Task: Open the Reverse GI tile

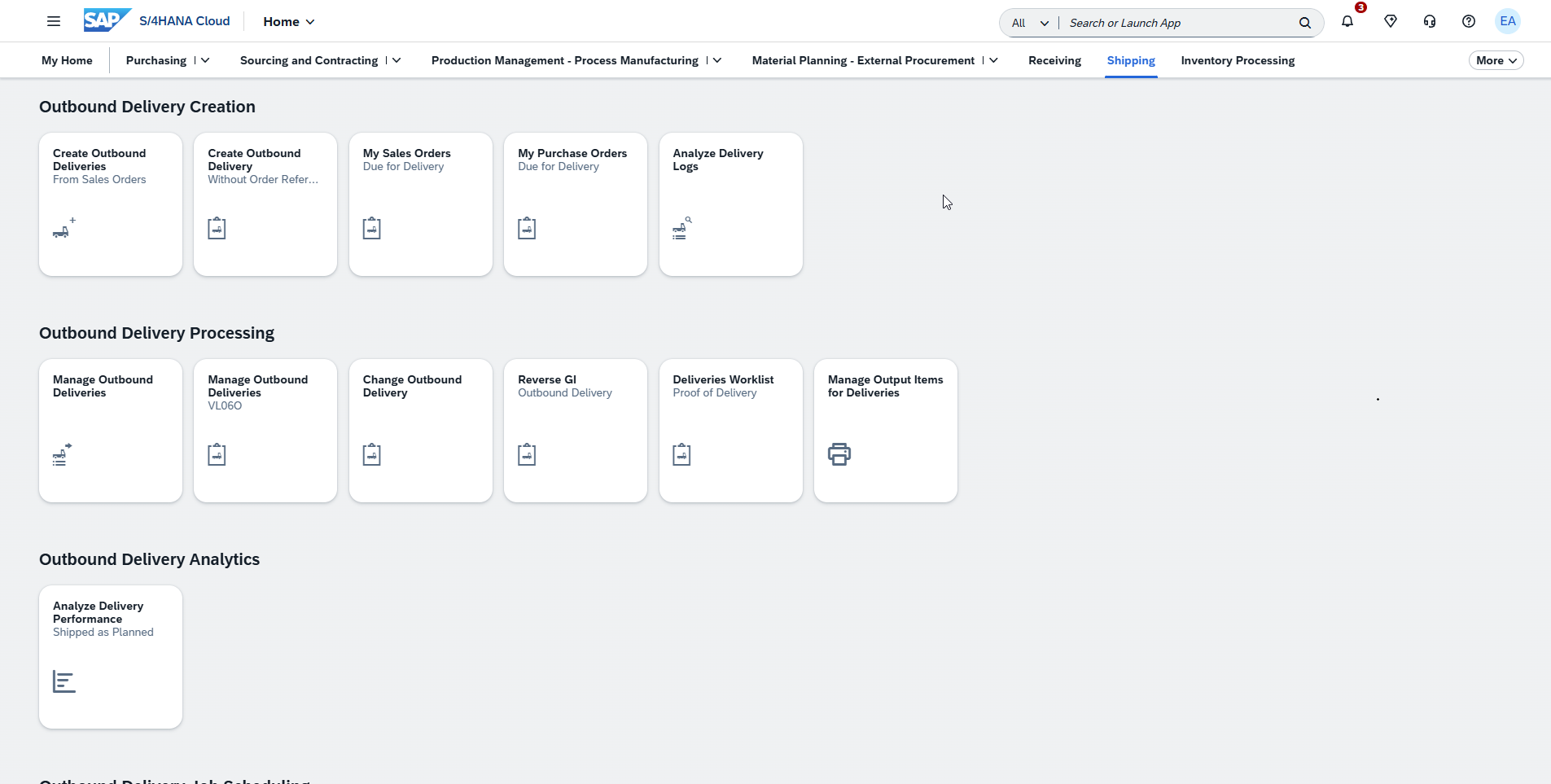Action: [x=575, y=431]
